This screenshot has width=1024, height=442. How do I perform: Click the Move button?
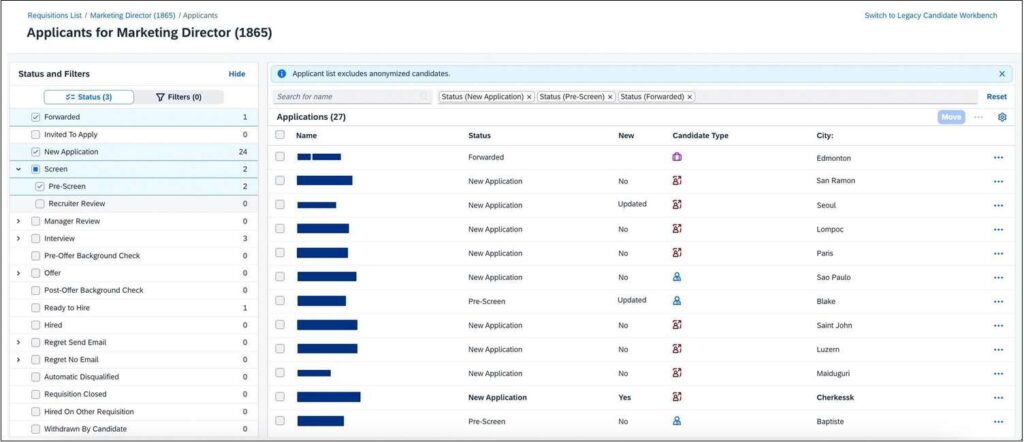coord(952,117)
